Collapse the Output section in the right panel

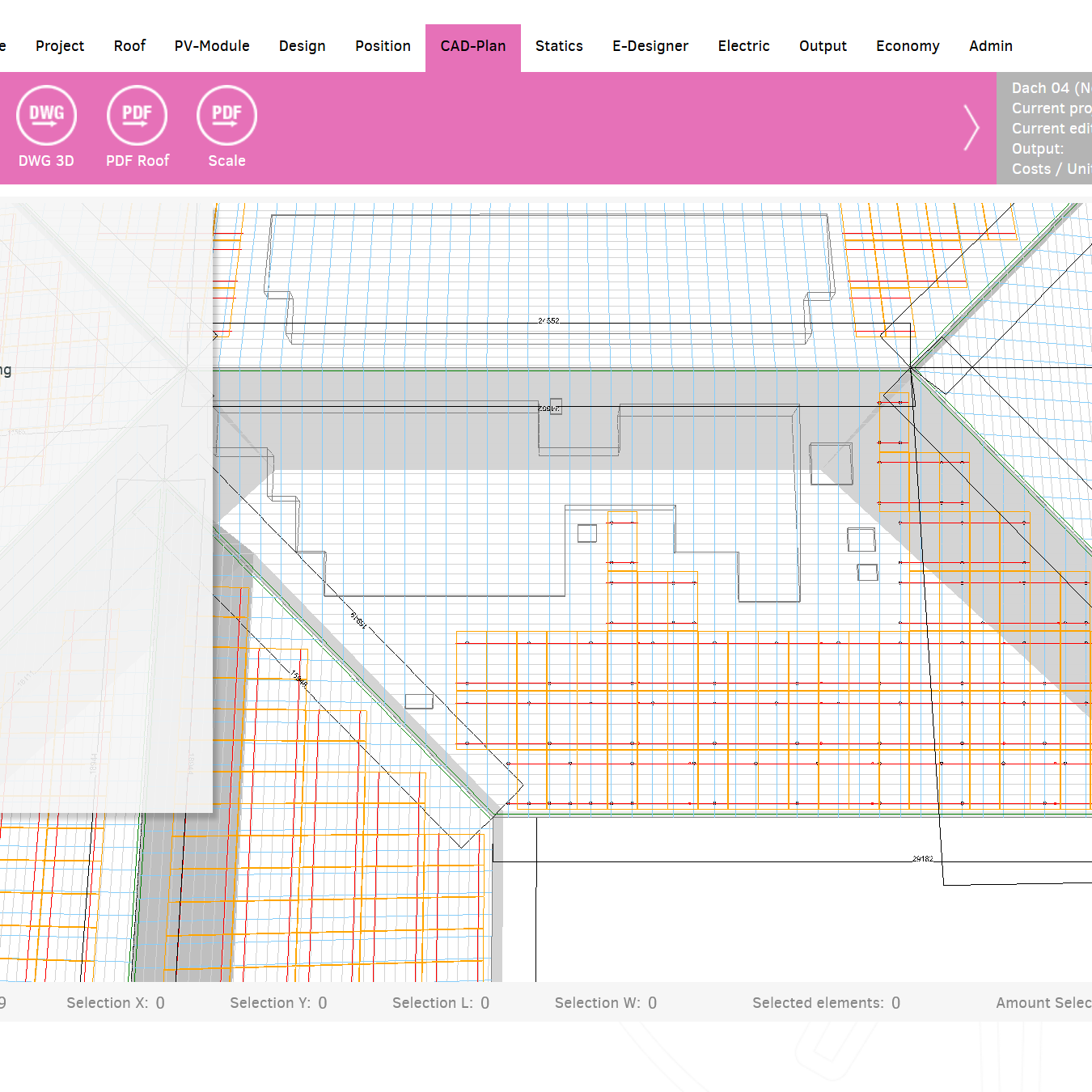[x=1038, y=148]
